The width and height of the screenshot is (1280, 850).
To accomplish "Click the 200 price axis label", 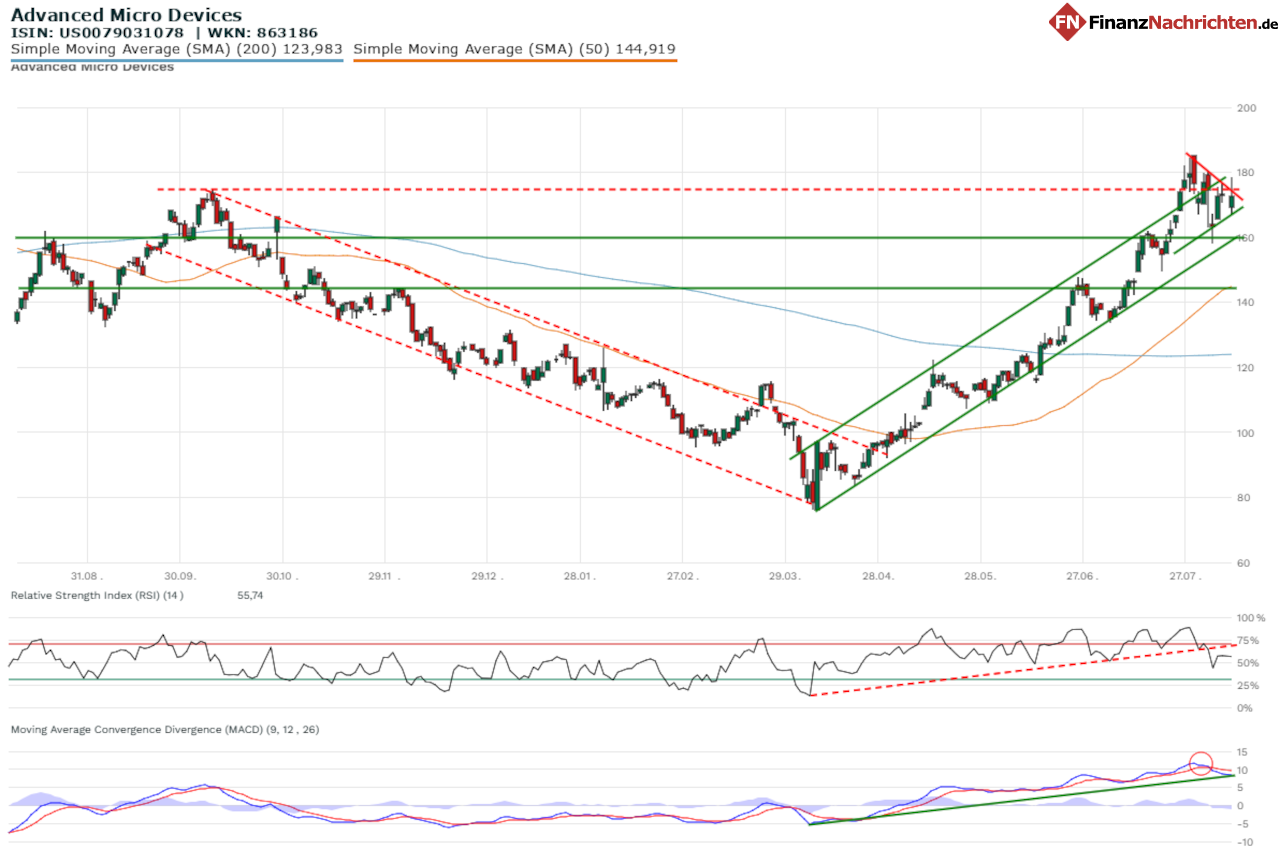I will pos(1246,108).
